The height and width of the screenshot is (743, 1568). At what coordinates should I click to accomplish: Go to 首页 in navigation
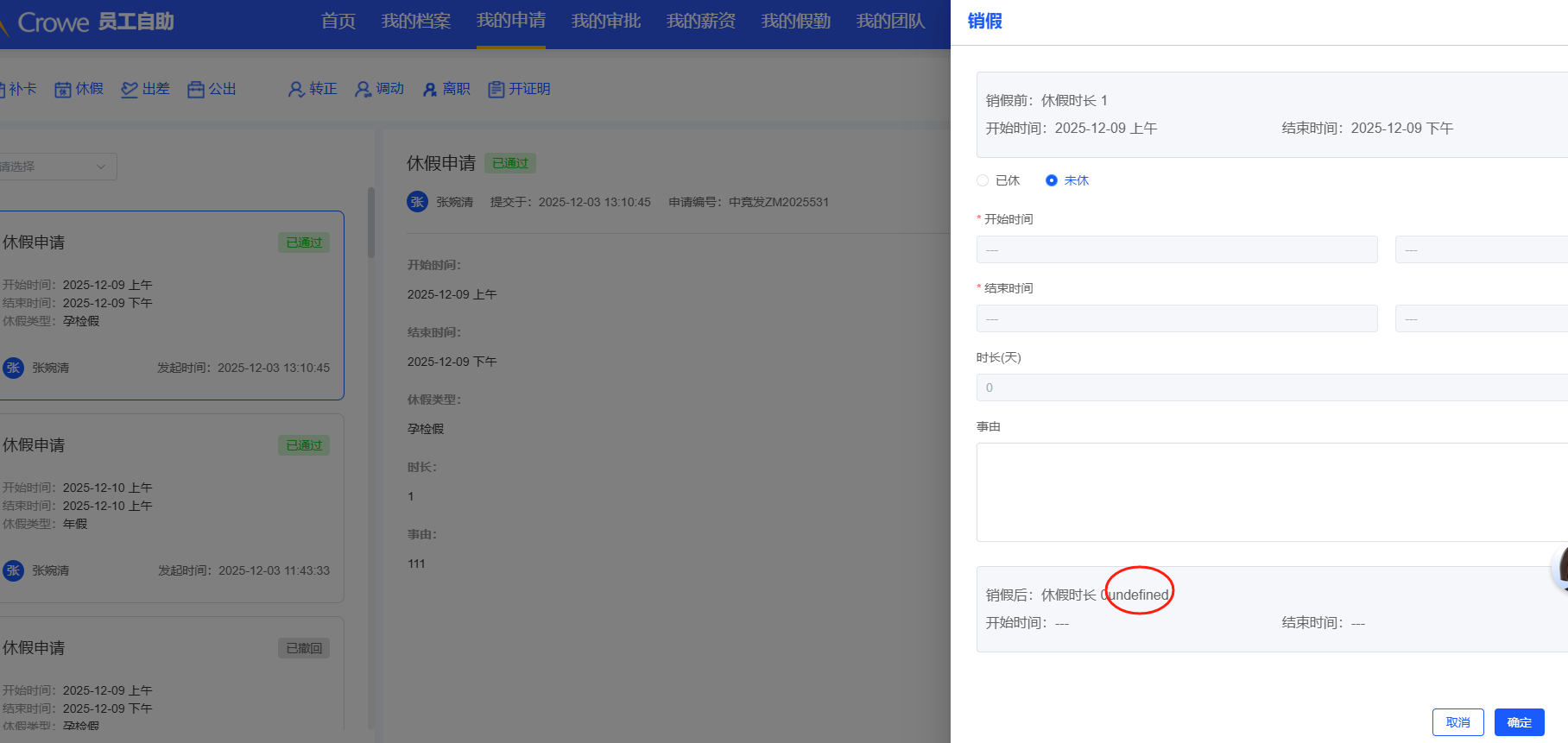(x=338, y=21)
